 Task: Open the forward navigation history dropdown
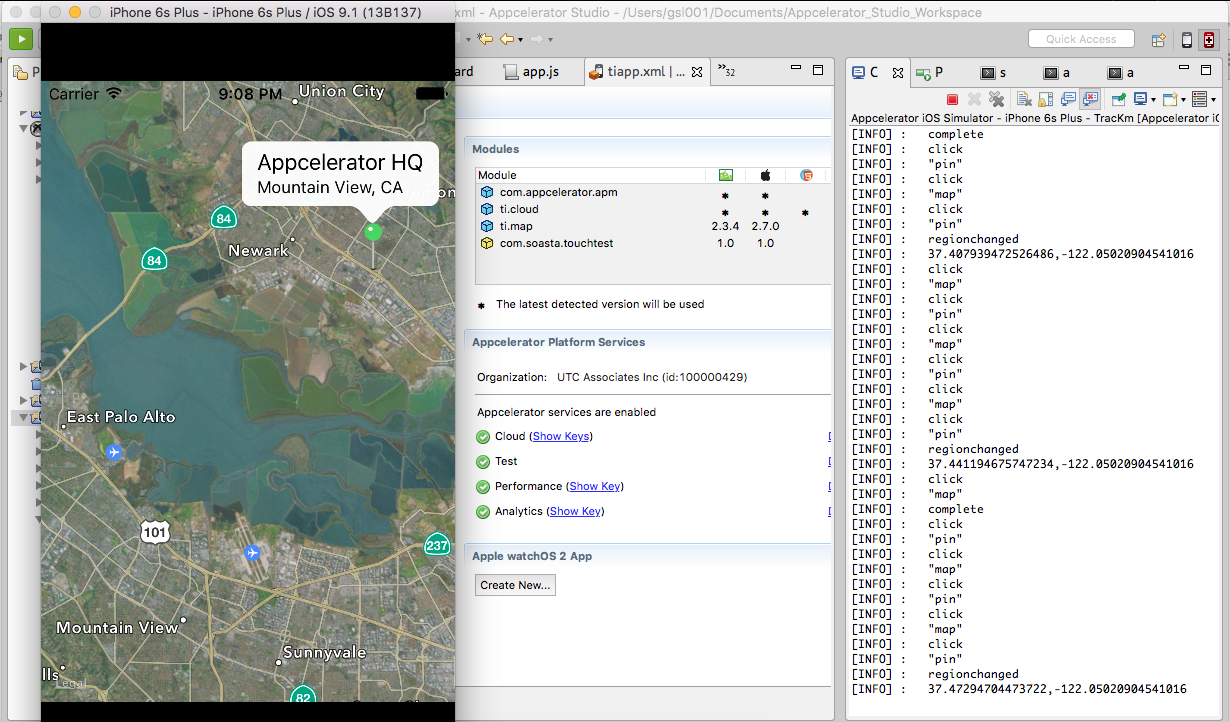point(550,40)
